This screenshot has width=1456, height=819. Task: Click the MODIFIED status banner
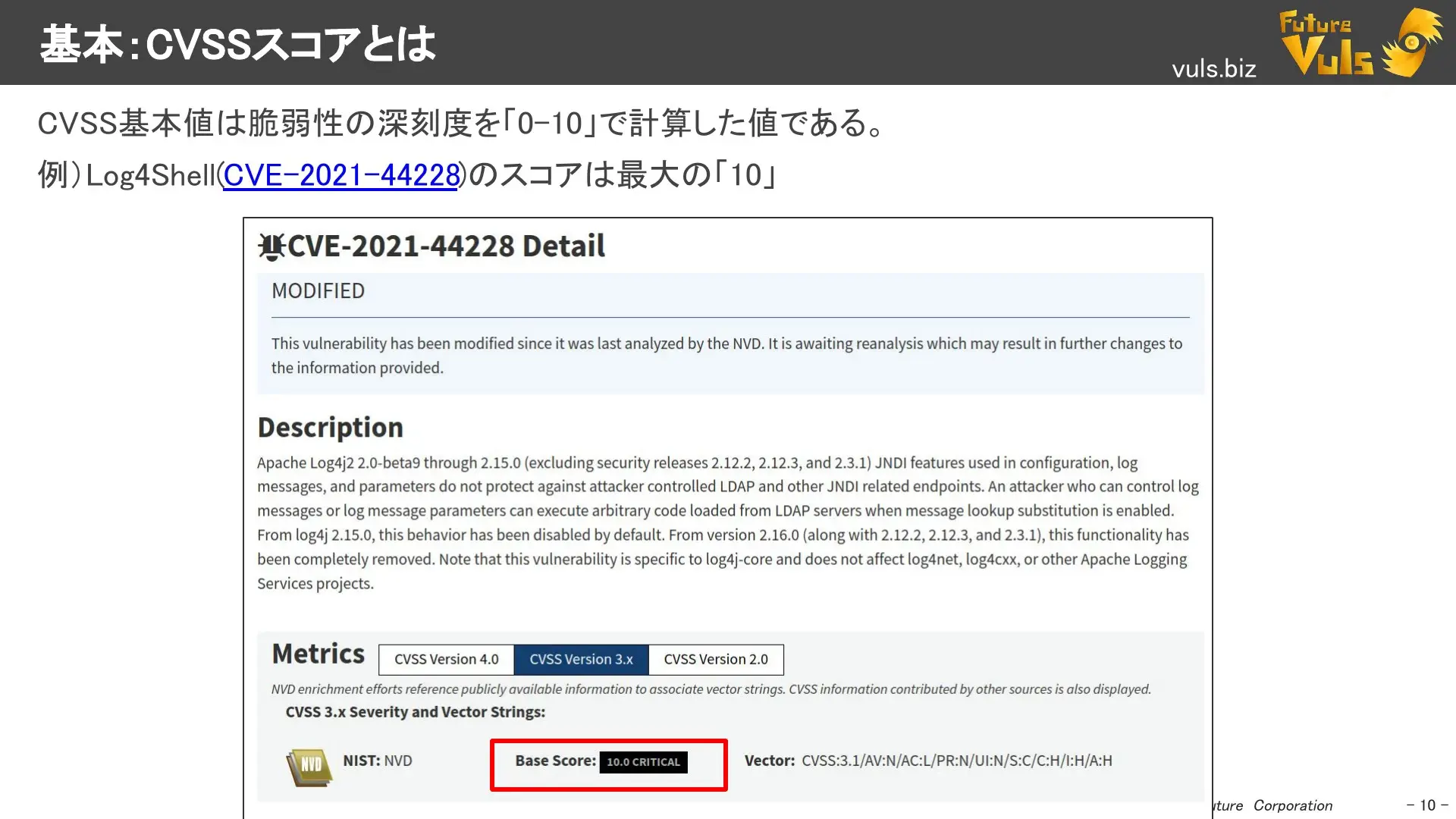pos(318,290)
